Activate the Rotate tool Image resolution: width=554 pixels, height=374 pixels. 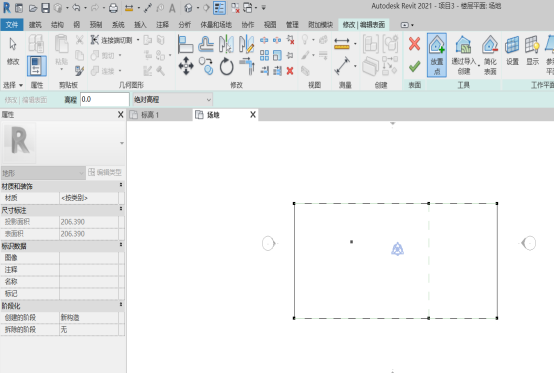[226, 66]
